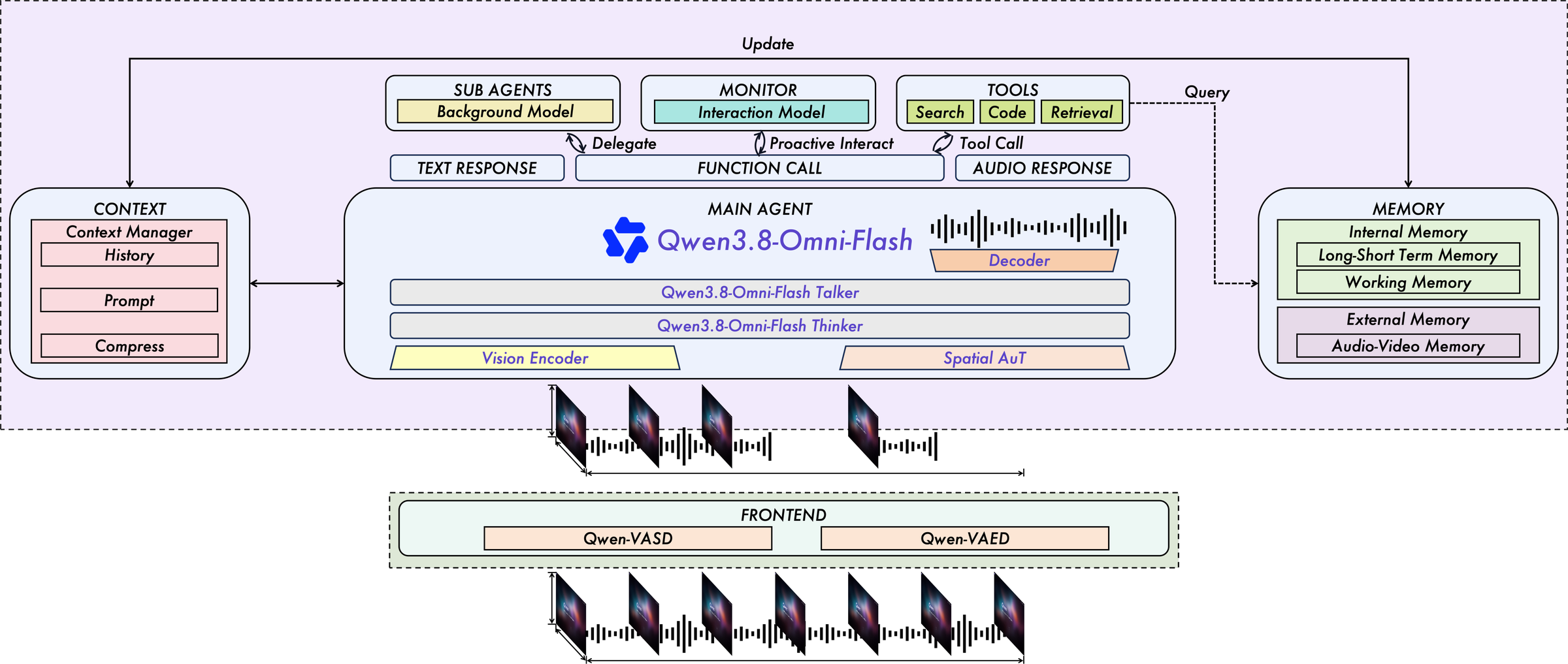Viewport: 1568px width, 664px height.
Task: Click the External Memory label
Action: pyautogui.click(x=1408, y=319)
